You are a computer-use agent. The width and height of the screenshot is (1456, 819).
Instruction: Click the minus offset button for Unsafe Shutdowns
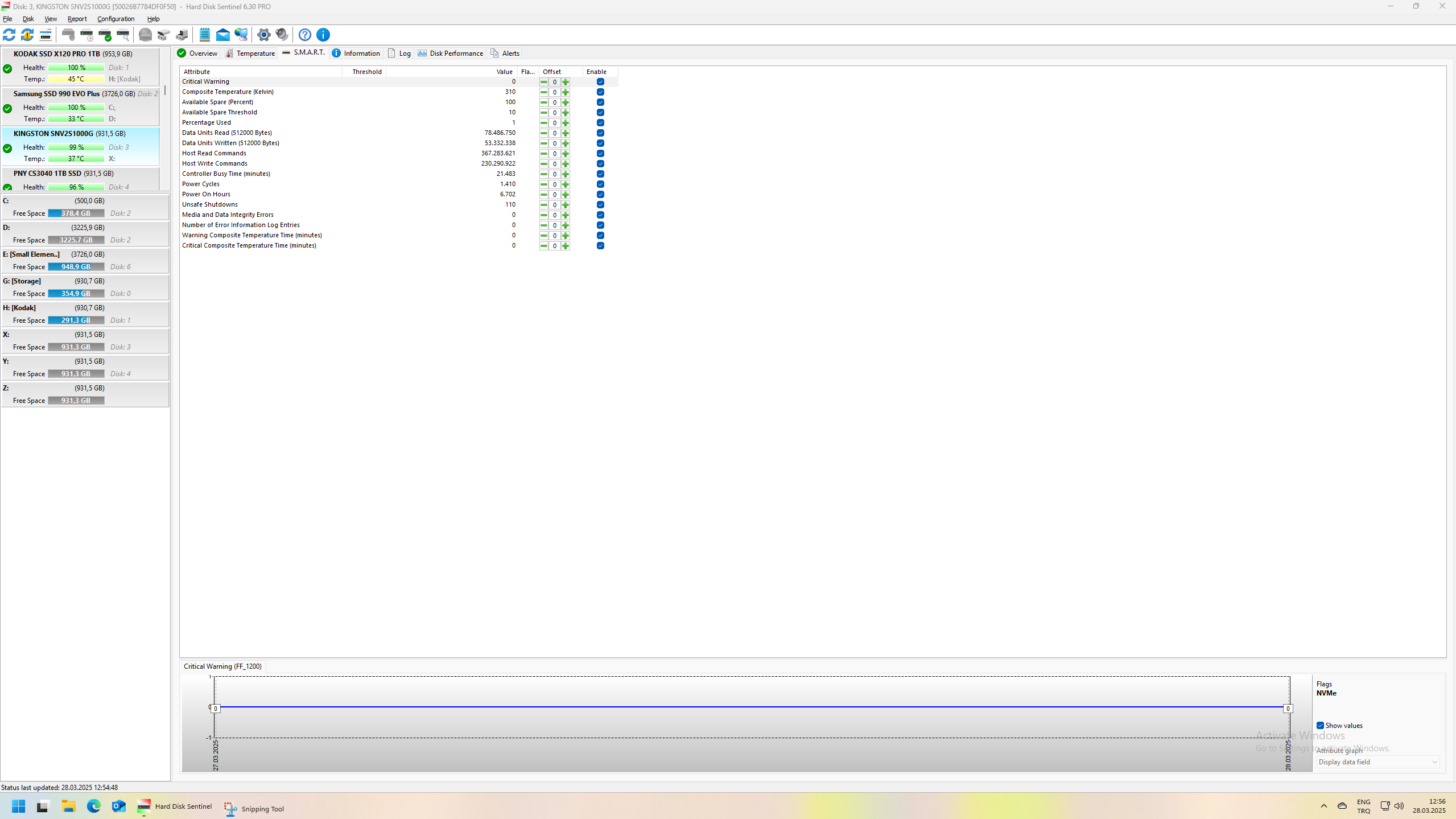(x=544, y=205)
